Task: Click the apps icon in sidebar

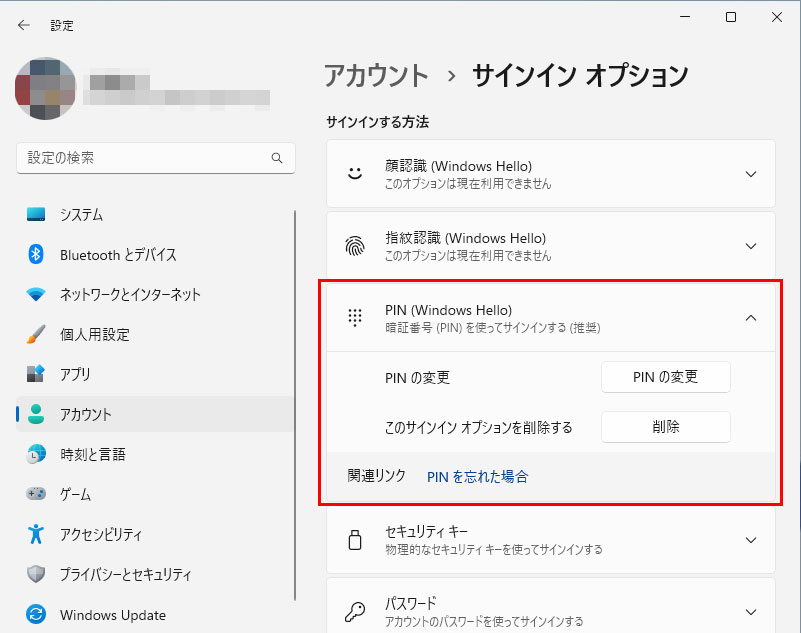Action: pyautogui.click(x=36, y=374)
